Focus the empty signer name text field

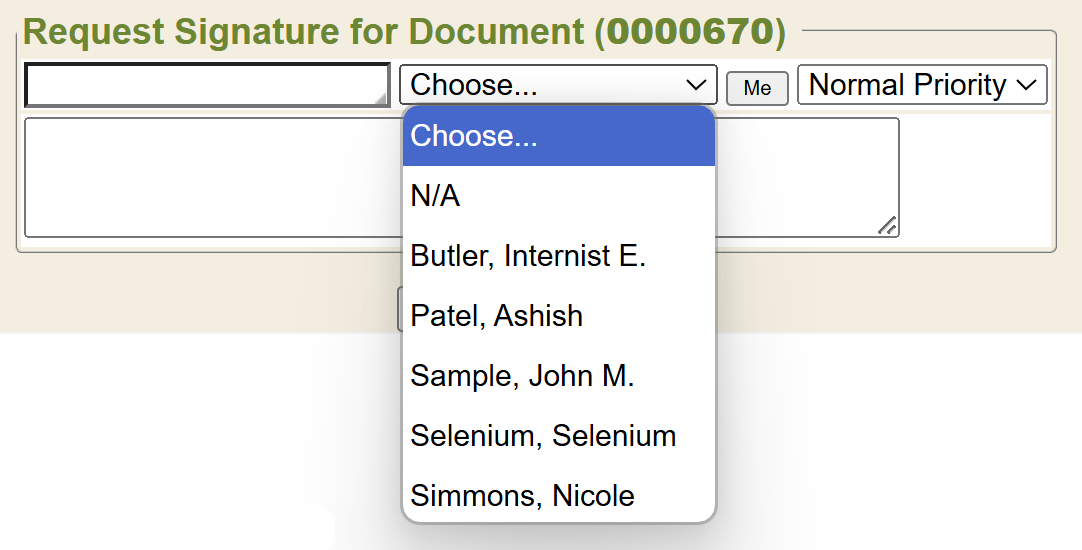(x=200, y=85)
